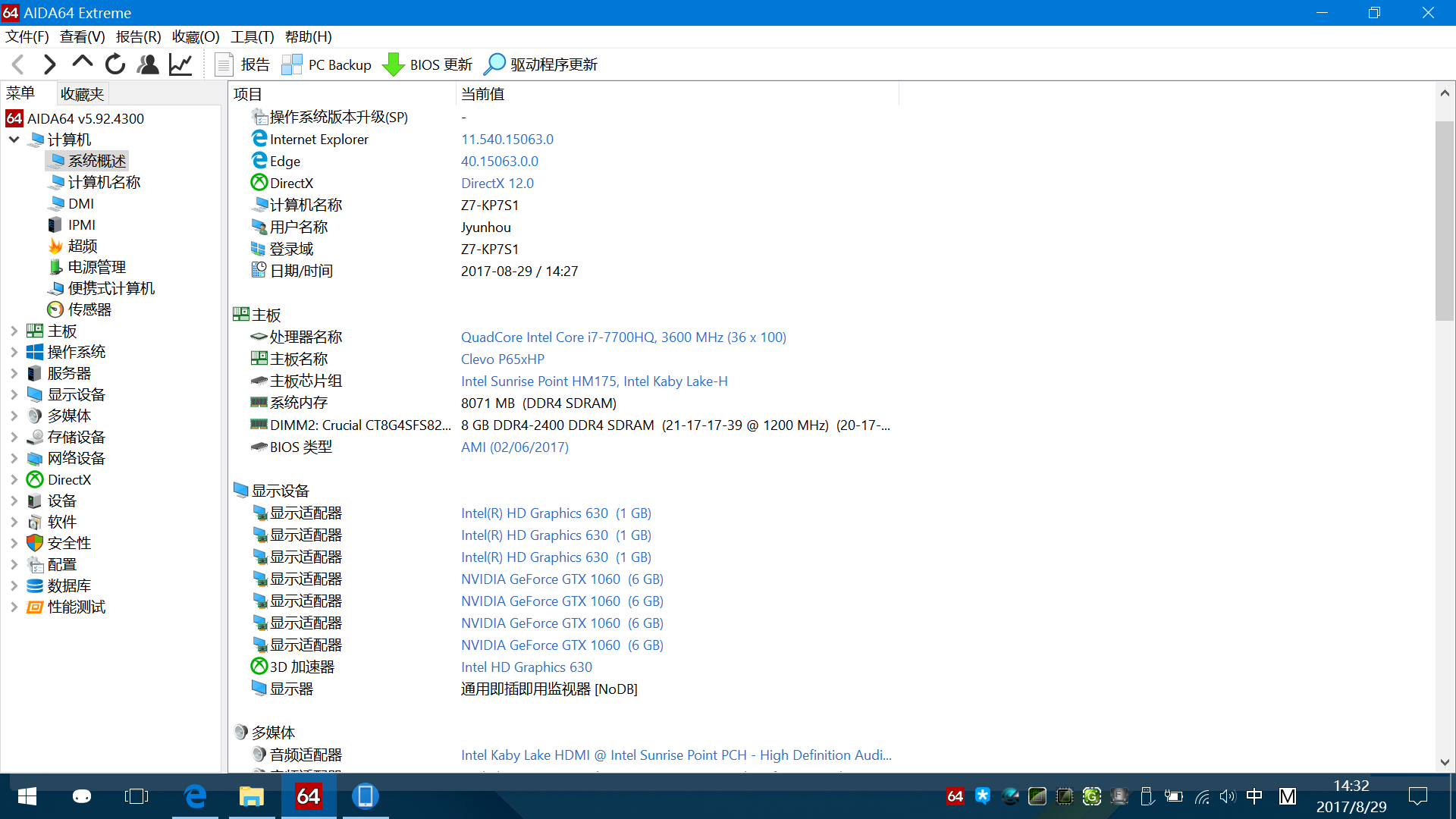
Task: Click the Refresh toolbar icon
Action: pos(115,64)
